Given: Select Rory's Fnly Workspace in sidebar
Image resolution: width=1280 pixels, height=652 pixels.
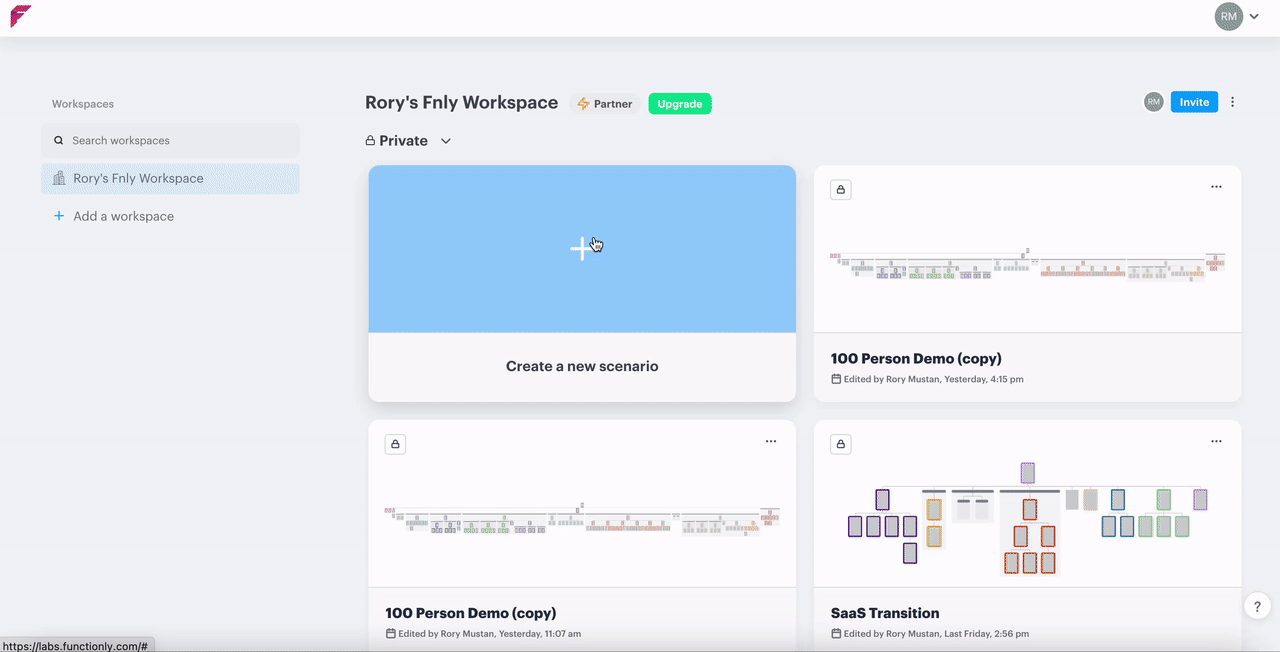Looking at the screenshot, I should (170, 179).
